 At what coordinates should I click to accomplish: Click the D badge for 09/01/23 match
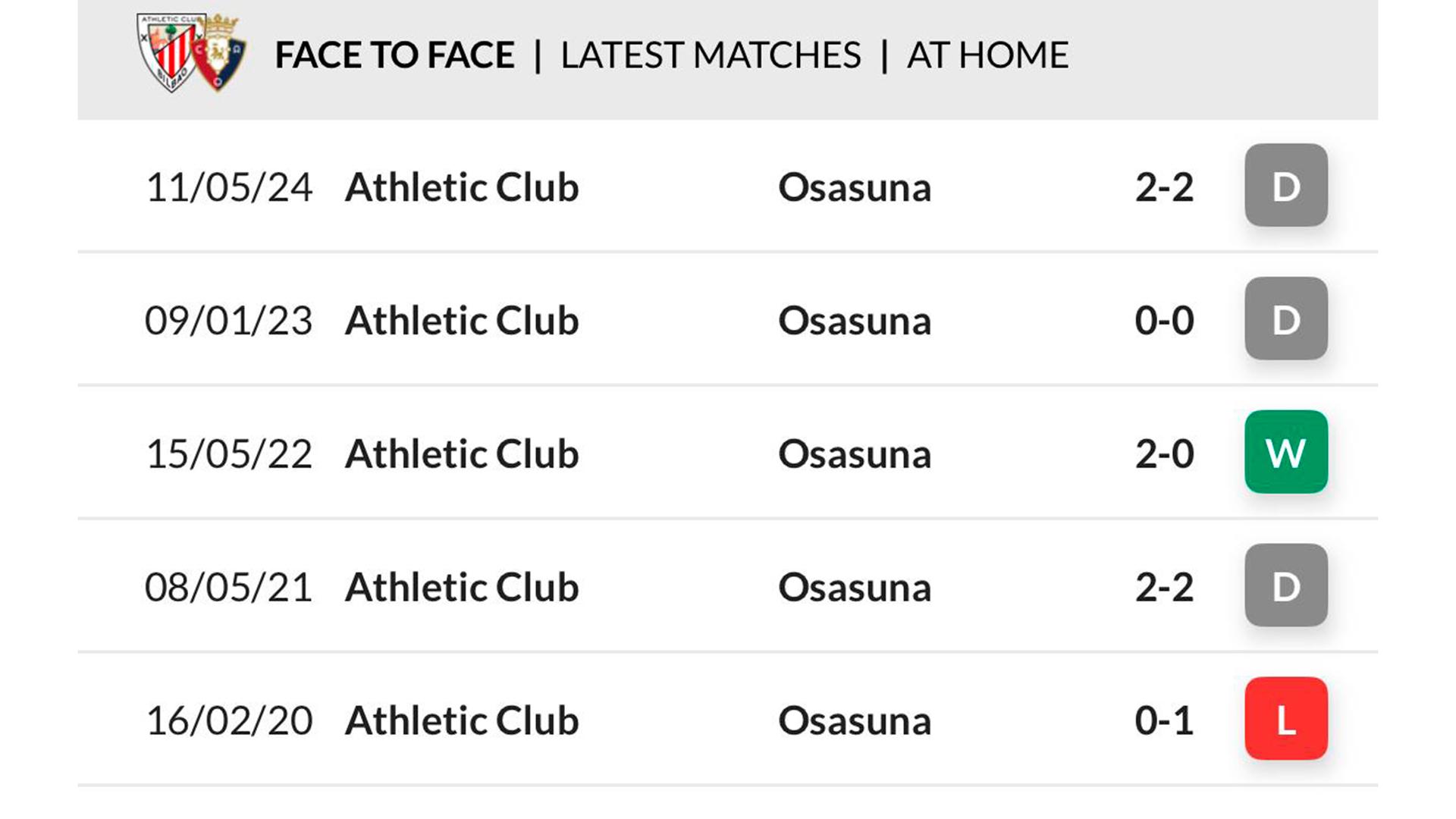[1286, 318]
